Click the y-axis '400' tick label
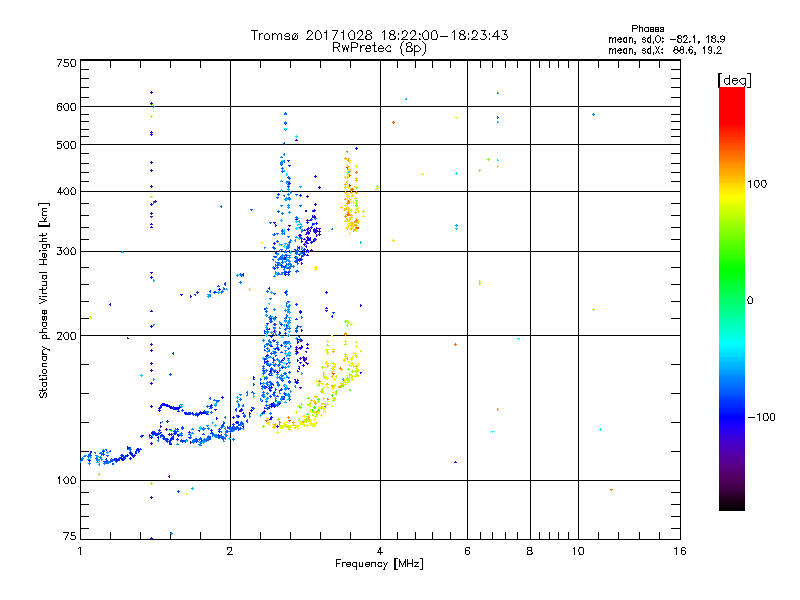Viewport: 800px width, 600px height. coord(66,191)
